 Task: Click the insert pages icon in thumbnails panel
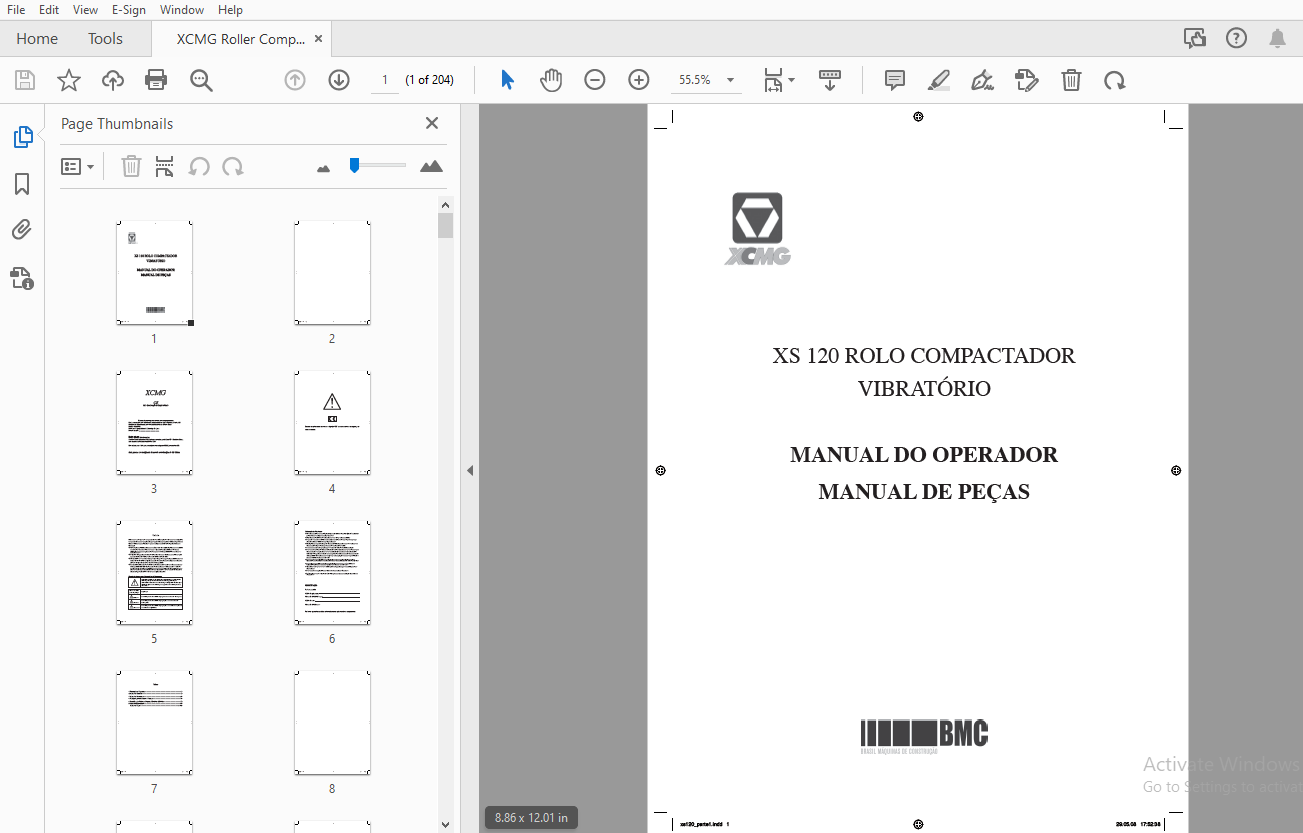(x=165, y=166)
